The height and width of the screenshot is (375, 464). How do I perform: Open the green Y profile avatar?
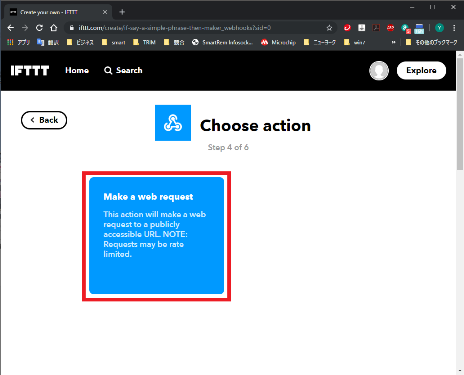click(x=439, y=28)
